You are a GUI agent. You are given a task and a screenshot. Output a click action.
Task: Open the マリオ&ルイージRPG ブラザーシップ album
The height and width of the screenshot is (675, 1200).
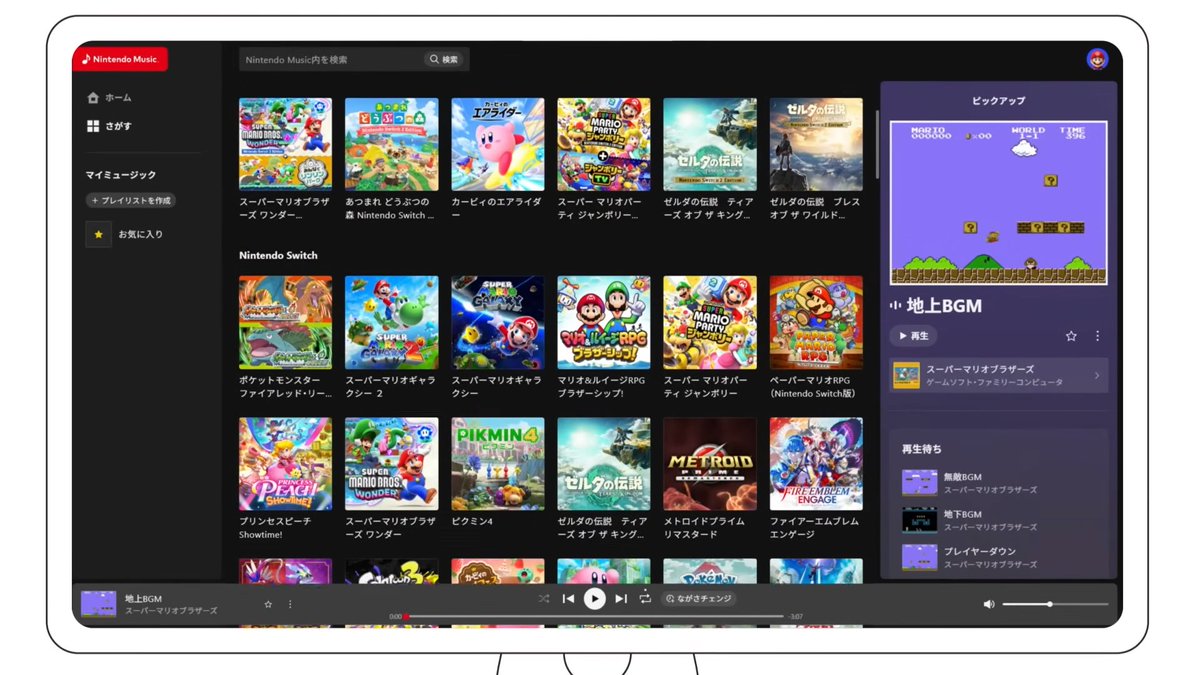coord(604,338)
